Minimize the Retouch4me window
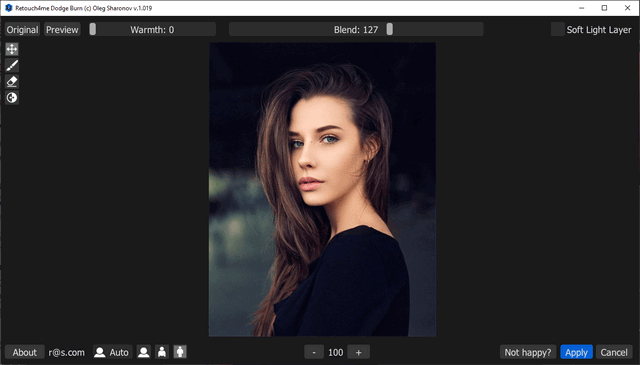The height and width of the screenshot is (365, 640). click(x=582, y=8)
